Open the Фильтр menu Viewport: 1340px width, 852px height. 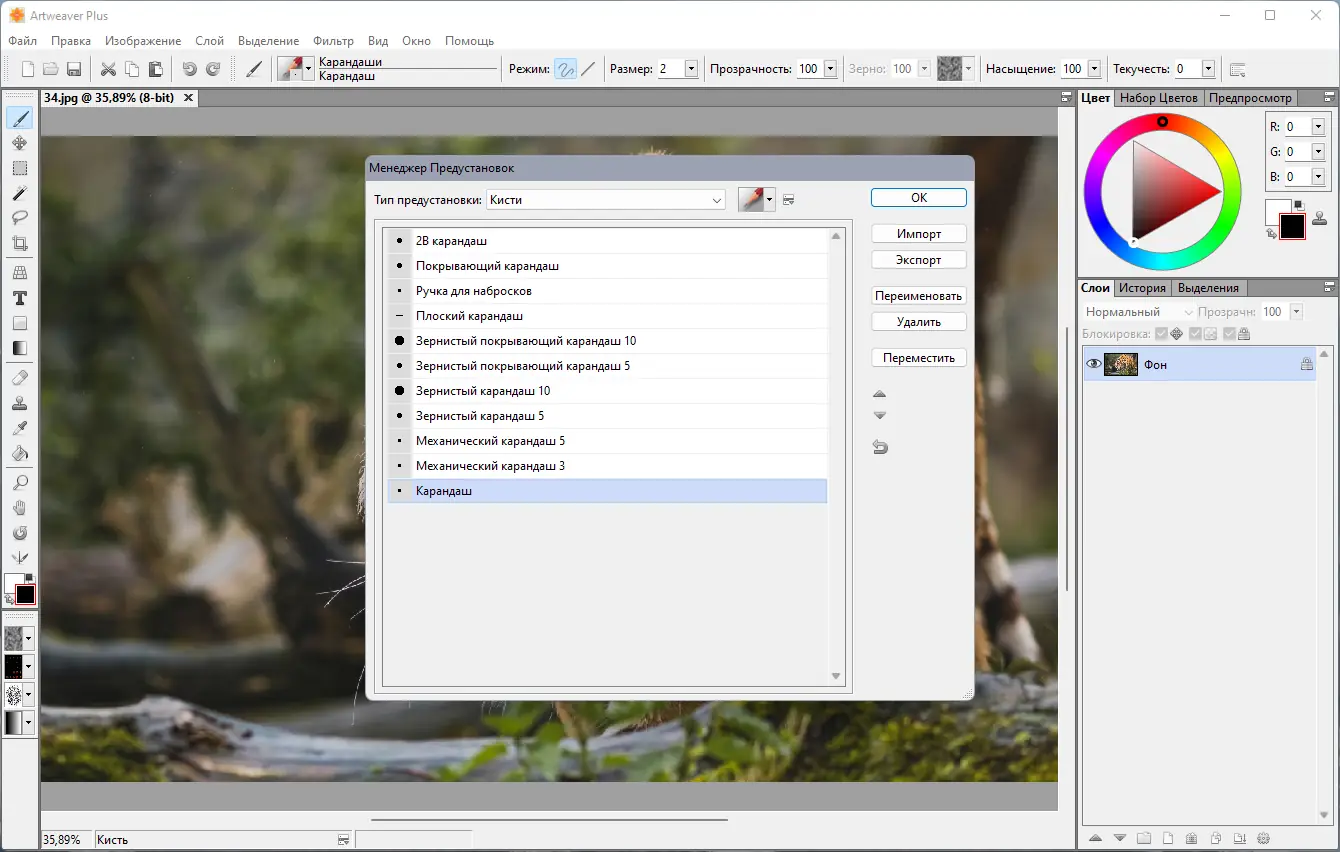(x=333, y=41)
